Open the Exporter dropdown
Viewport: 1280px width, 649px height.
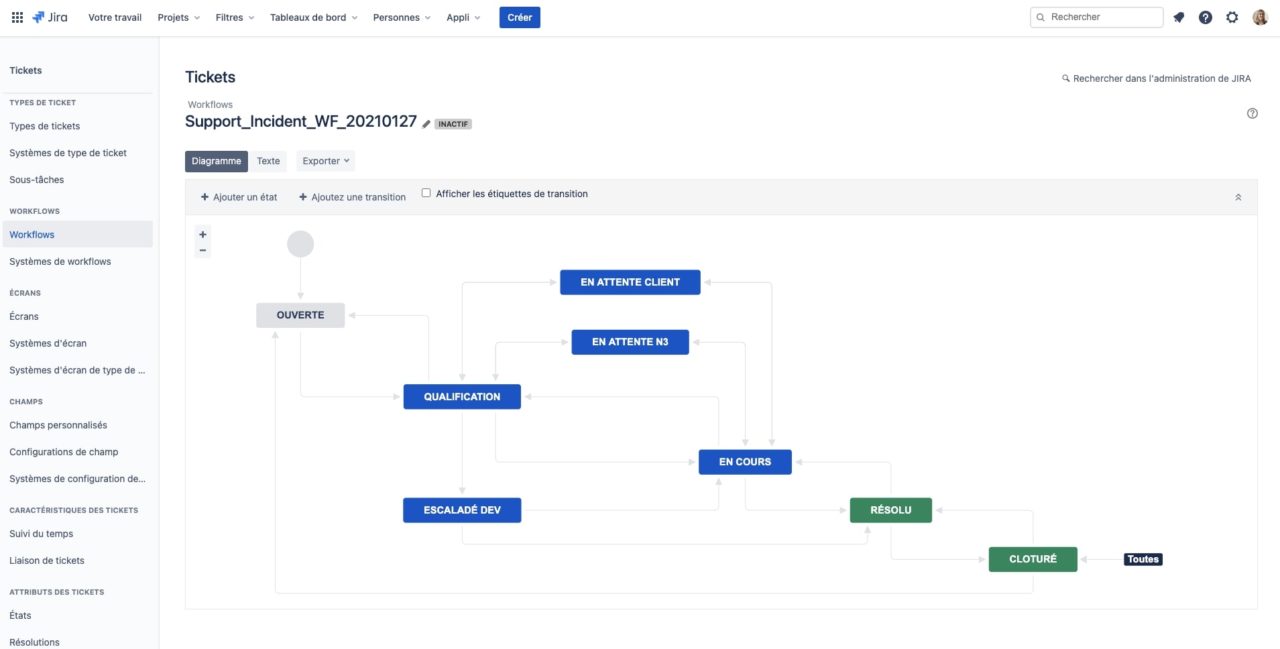click(322, 161)
